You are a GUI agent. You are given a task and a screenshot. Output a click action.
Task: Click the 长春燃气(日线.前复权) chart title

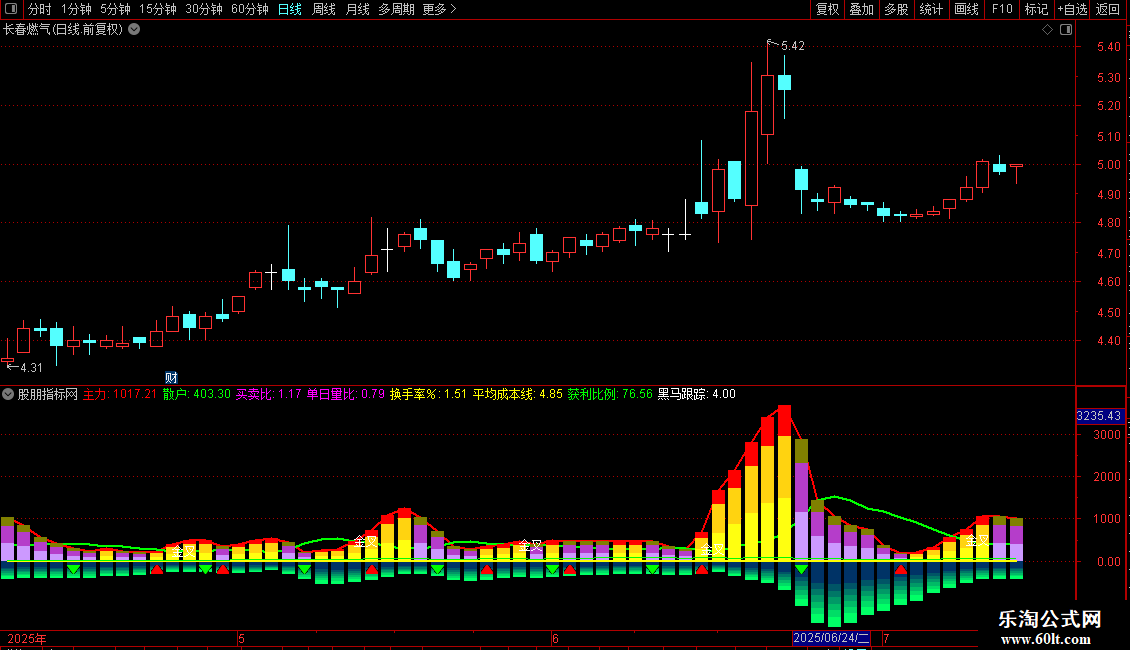click(63, 30)
